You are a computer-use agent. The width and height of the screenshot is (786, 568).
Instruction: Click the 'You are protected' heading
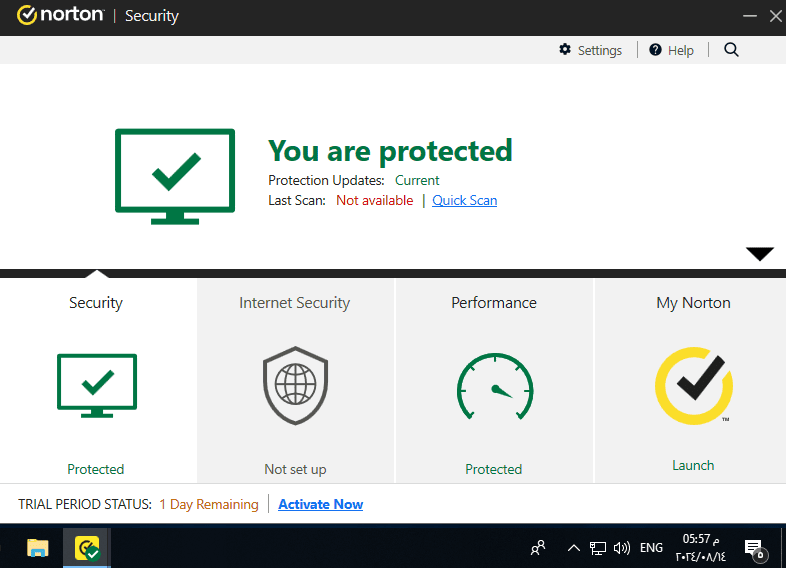click(390, 150)
